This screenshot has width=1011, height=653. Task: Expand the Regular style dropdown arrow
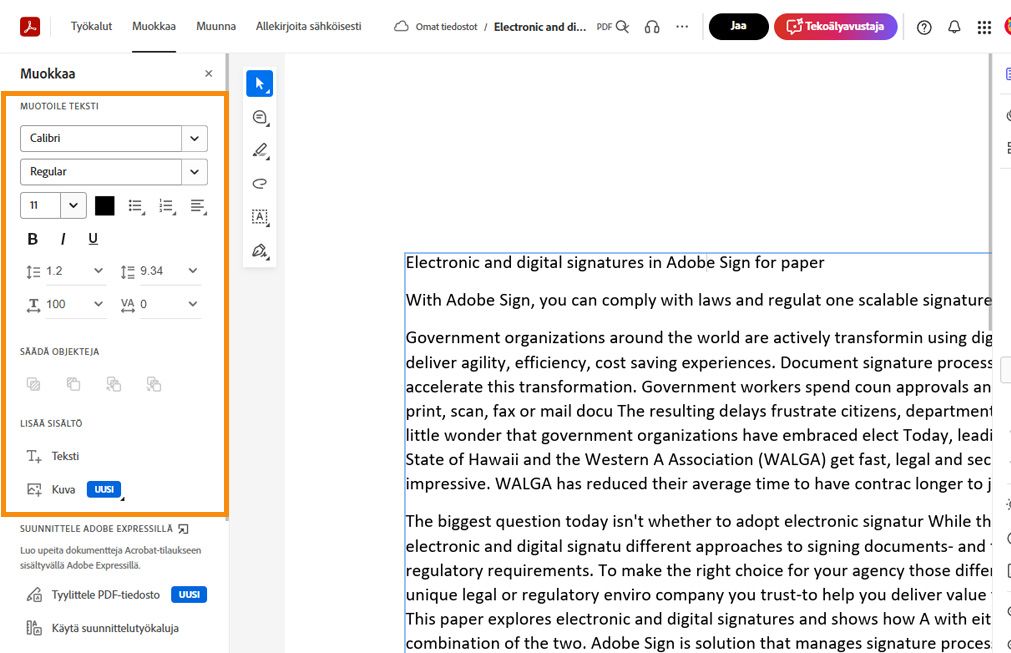click(x=195, y=172)
